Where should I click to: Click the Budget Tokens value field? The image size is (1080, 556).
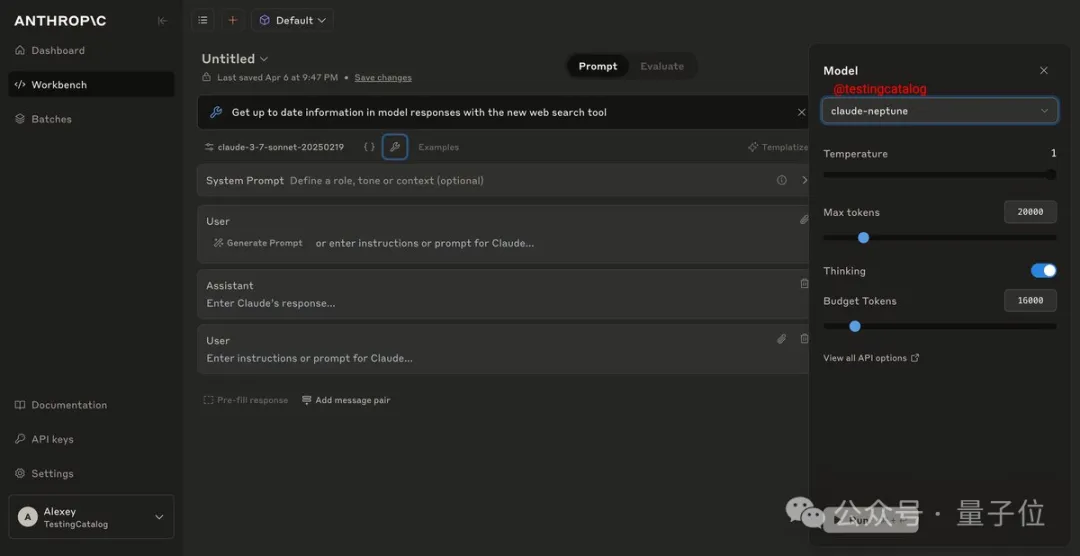(x=1030, y=300)
